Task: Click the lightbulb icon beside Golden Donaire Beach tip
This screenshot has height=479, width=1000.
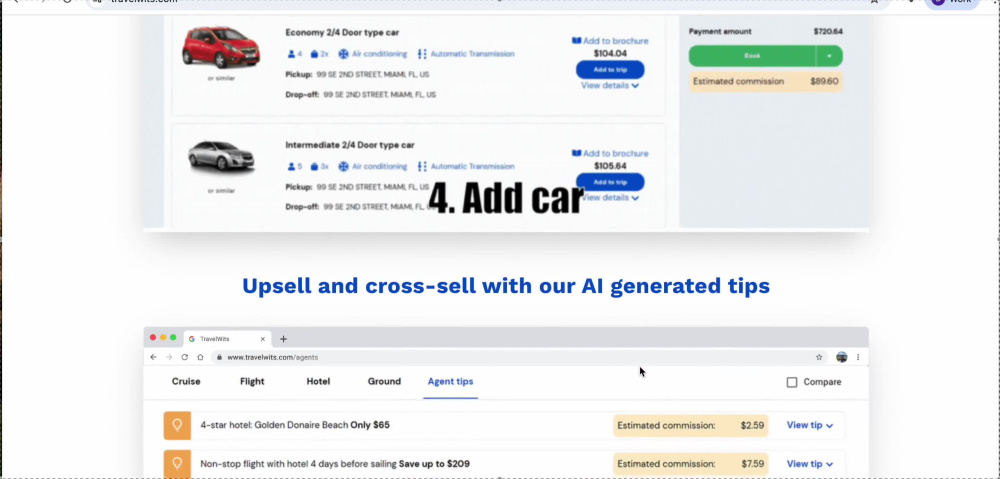Action: [177, 425]
